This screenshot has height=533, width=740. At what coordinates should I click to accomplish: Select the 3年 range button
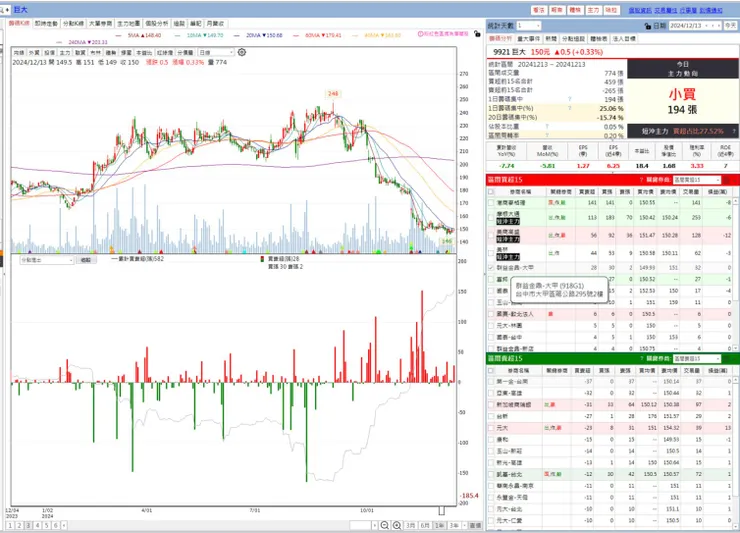click(x=454, y=525)
